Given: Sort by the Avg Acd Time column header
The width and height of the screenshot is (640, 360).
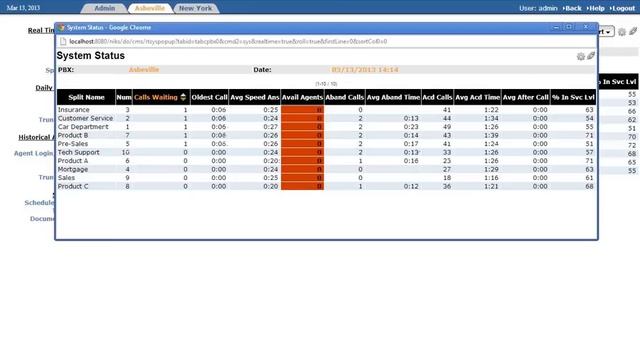Looking at the screenshot, I should (478, 97).
